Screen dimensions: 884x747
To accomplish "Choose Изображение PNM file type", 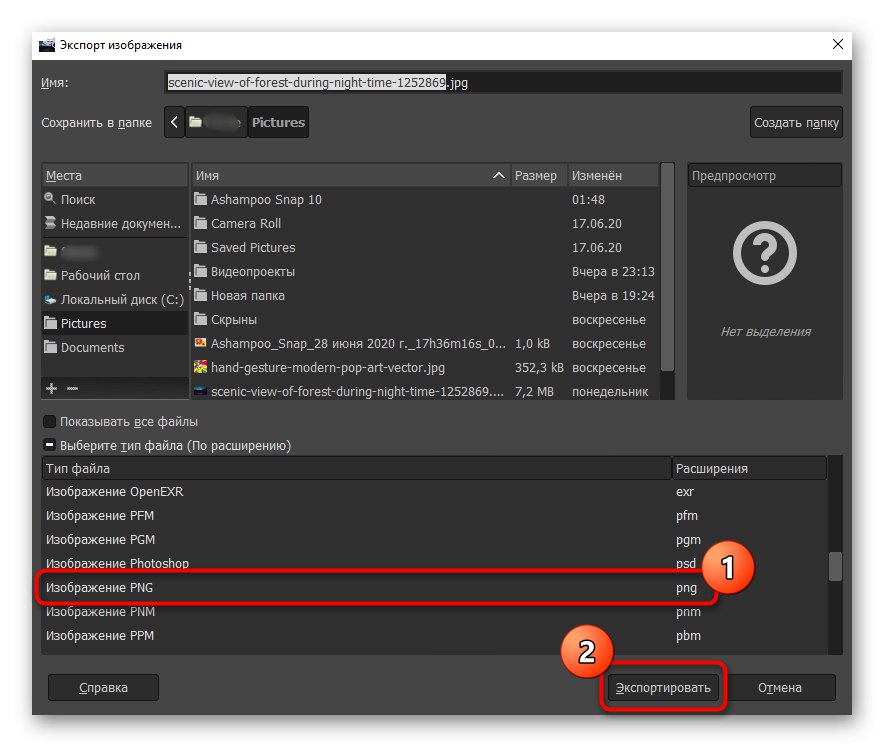I will tap(434, 612).
